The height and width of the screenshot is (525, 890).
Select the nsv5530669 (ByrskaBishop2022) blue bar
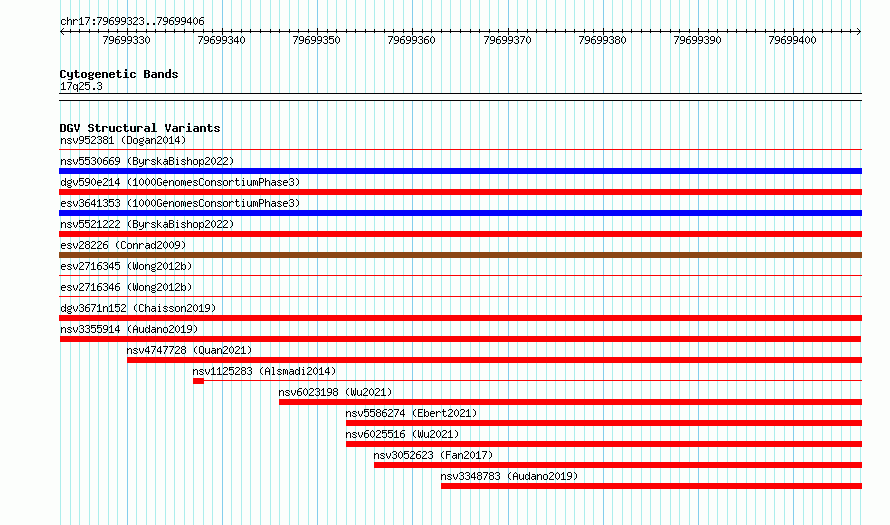pos(460,171)
